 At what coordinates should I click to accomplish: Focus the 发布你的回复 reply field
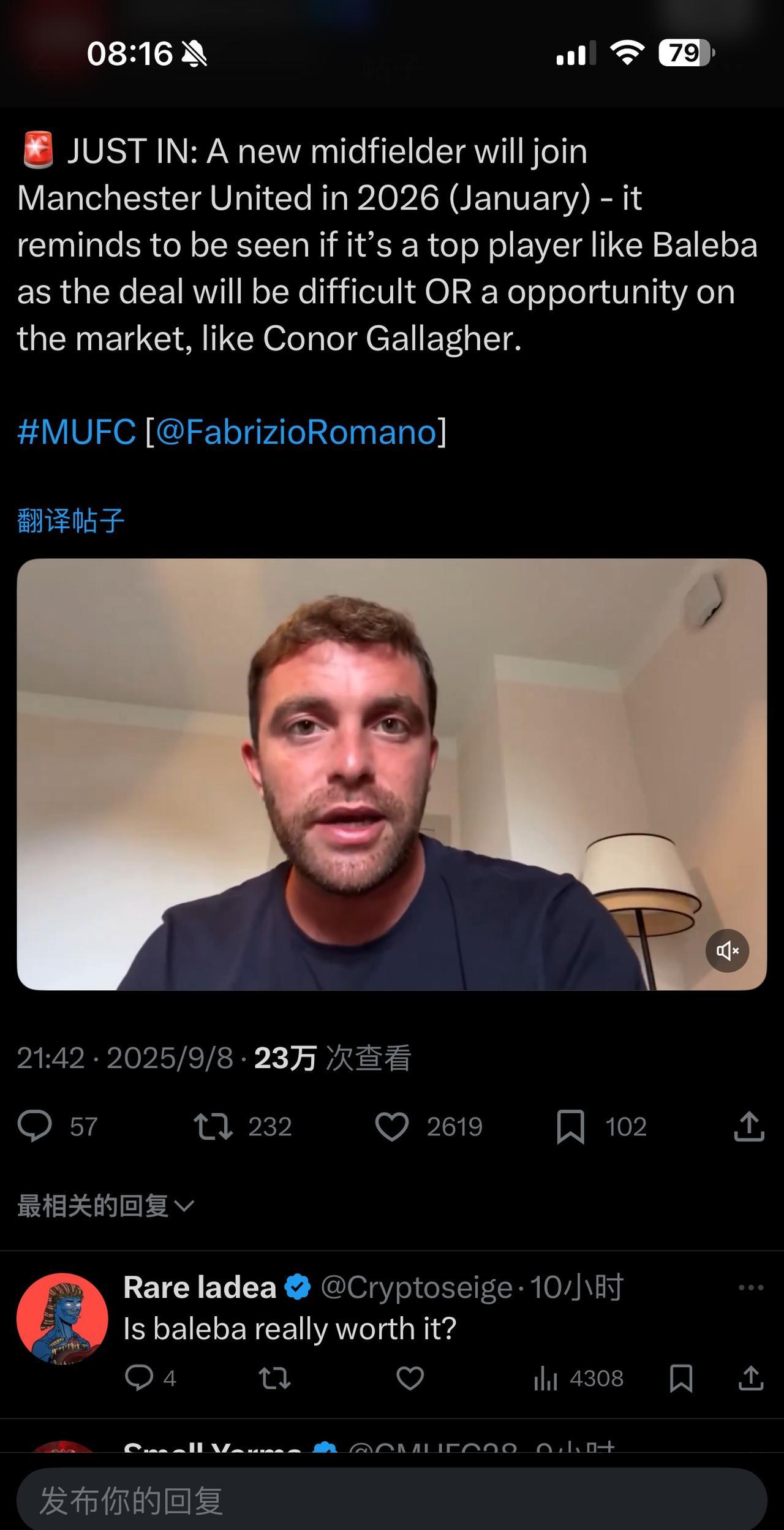coord(392,1499)
